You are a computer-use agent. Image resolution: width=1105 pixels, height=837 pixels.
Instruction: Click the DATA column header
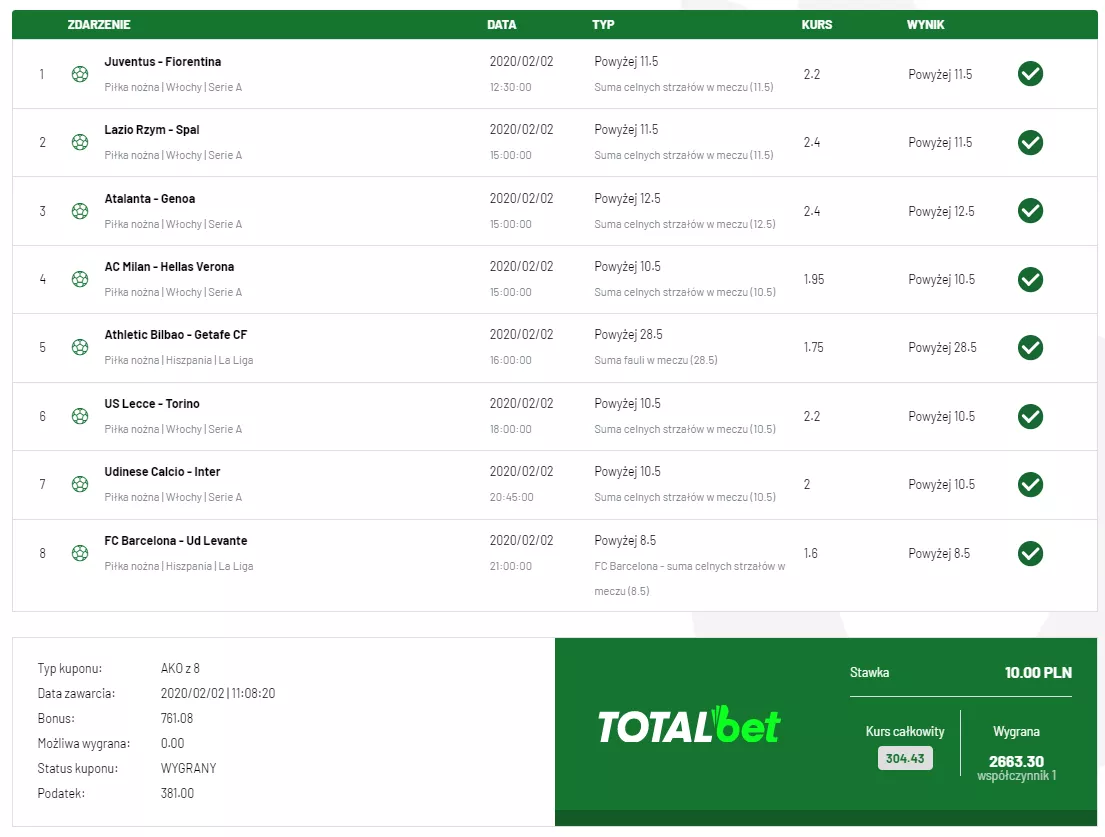[x=502, y=25]
